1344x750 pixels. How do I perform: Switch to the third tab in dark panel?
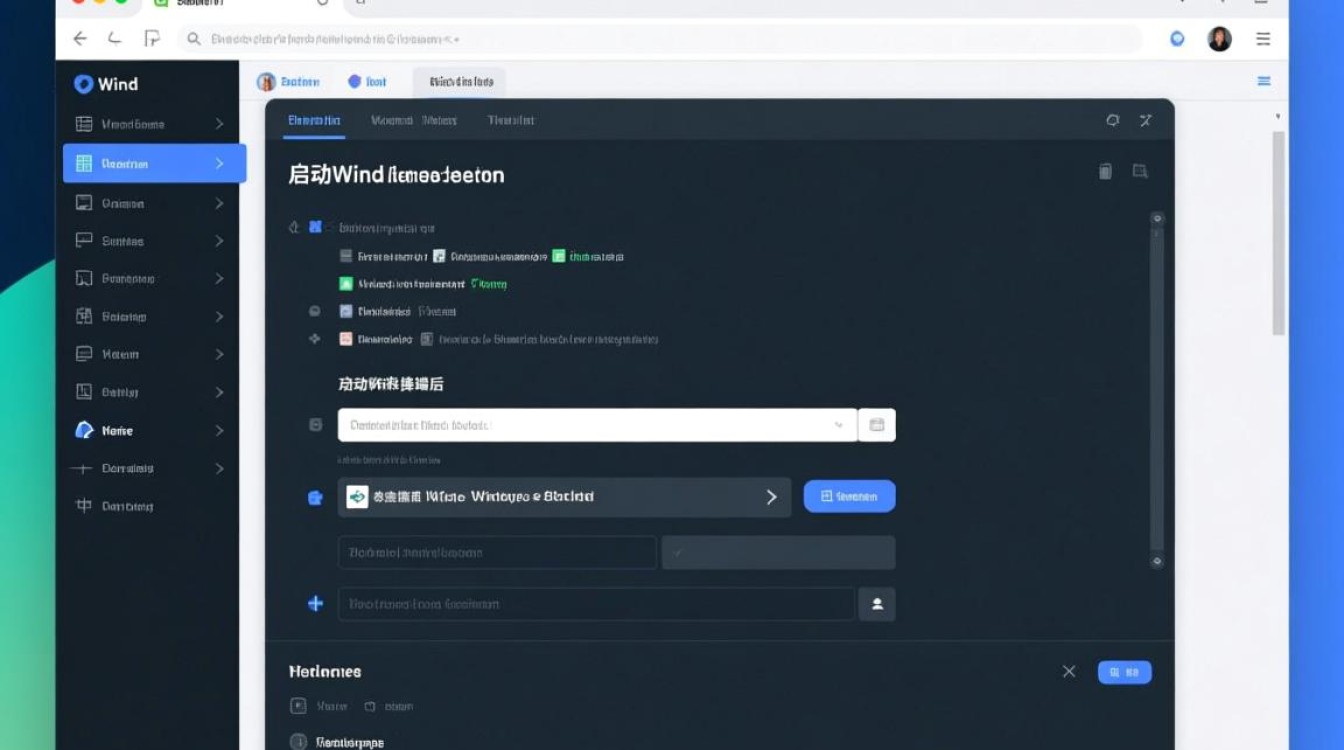[510, 120]
